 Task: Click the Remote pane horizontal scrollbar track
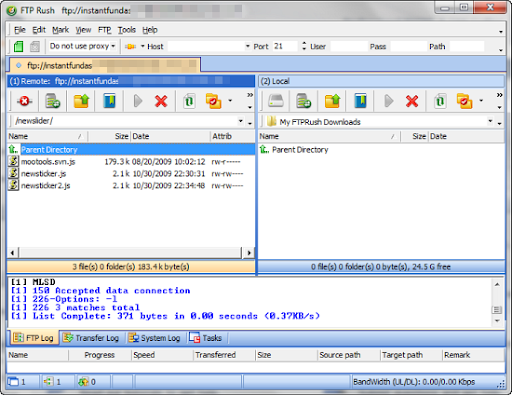[x=130, y=253]
